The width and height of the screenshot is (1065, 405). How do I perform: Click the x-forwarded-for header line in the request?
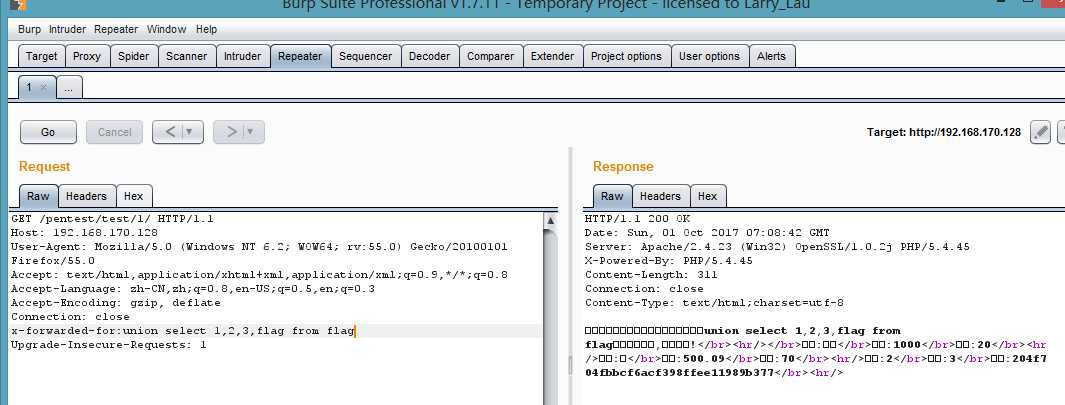(x=183, y=331)
